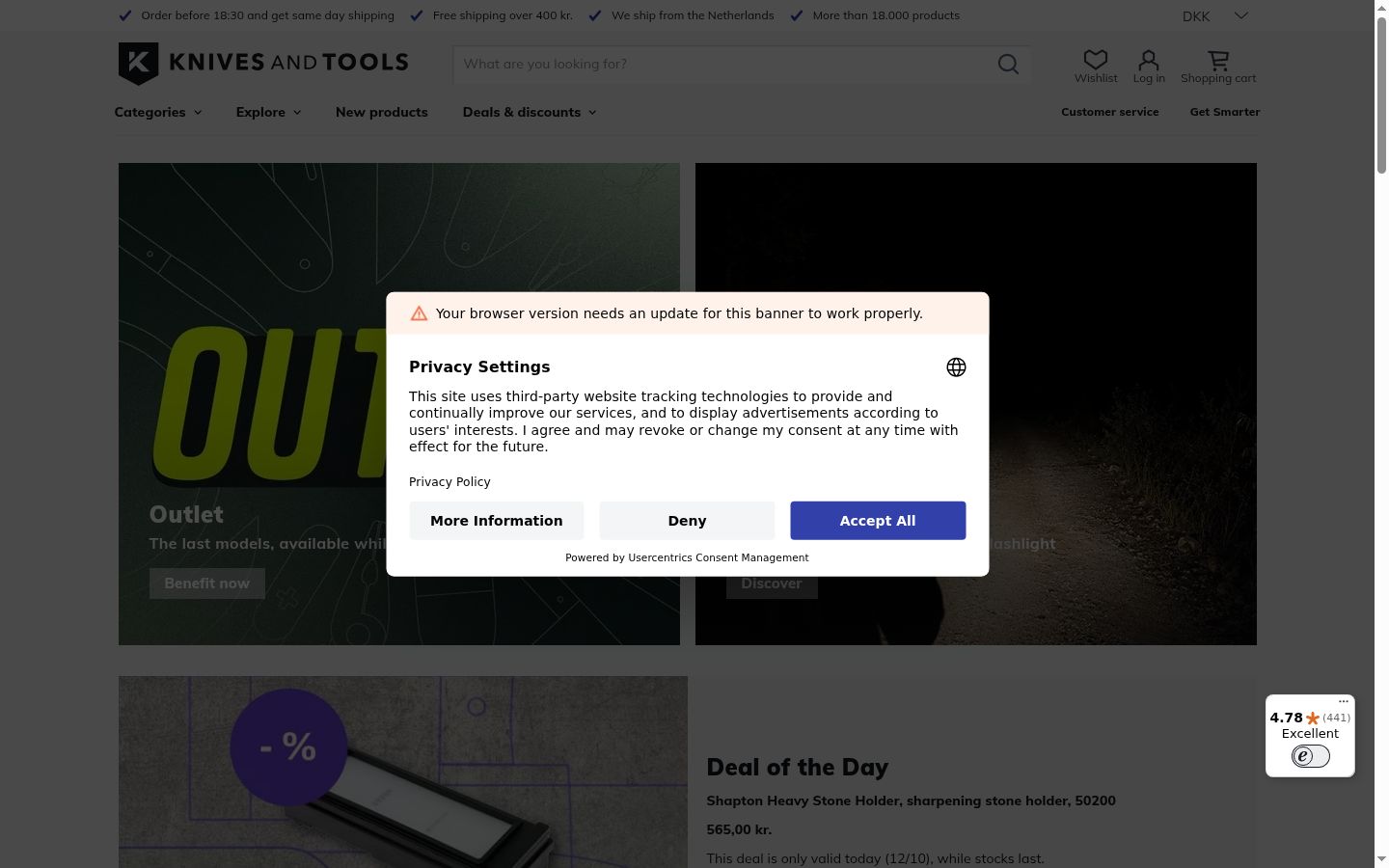This screenshot has width=1389, height=868.
Task: Click the Deny button
Action: pos(687,521)
